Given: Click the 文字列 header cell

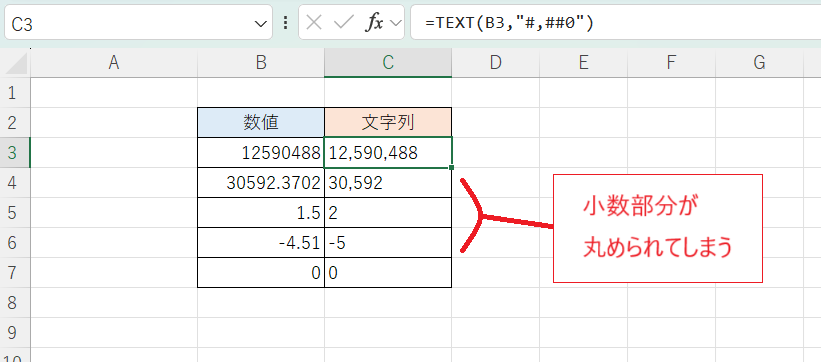Looking at the screenshot, I should pos(388,123).
